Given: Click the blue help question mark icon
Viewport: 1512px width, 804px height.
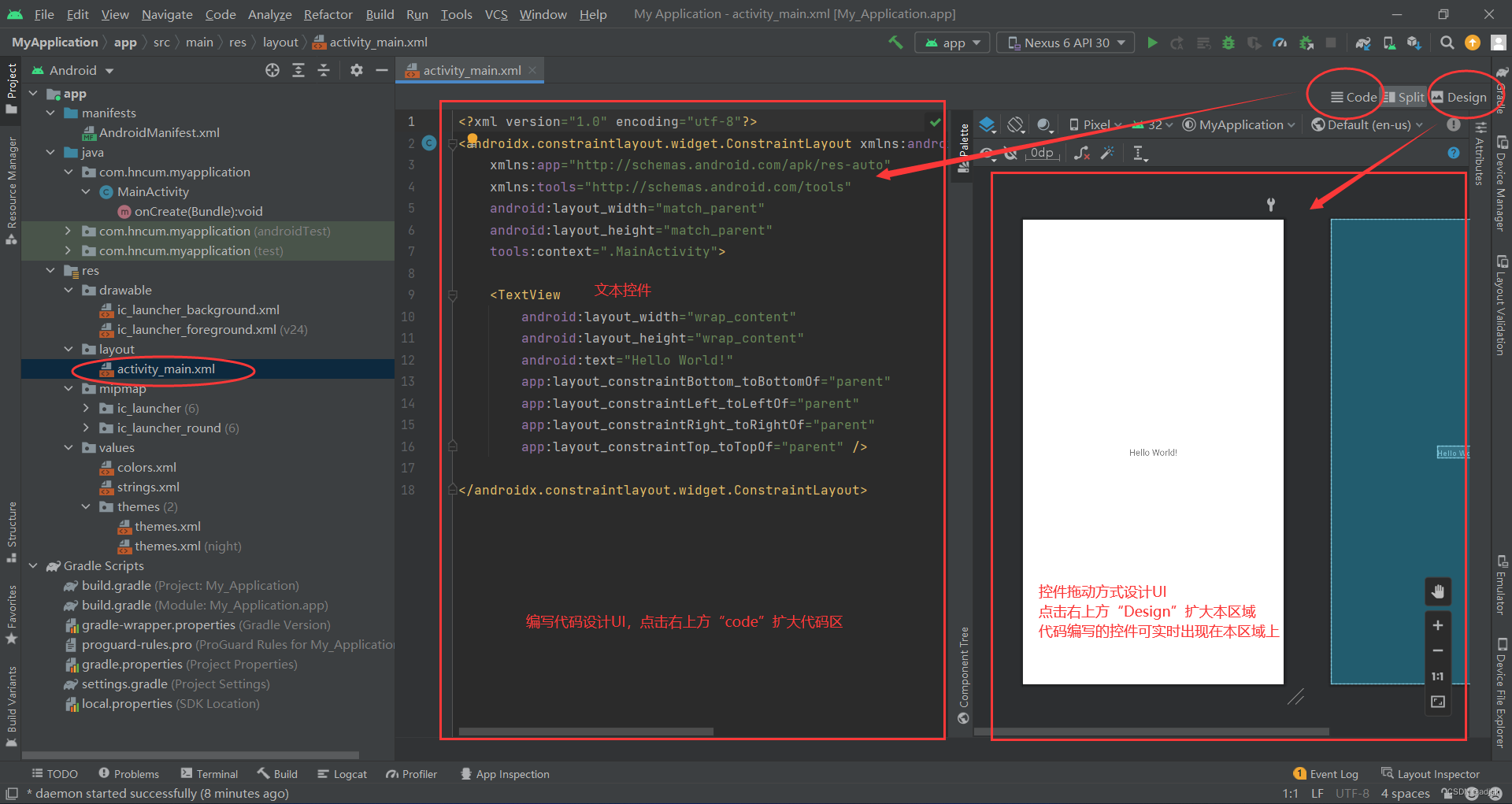Looking at the screenshot, I should coord(1454,153).
